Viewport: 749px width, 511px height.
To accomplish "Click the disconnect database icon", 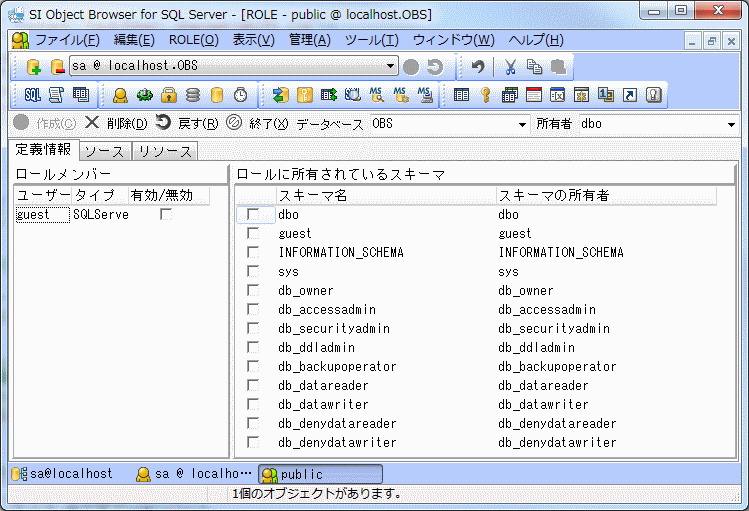I will coord(57,67).
